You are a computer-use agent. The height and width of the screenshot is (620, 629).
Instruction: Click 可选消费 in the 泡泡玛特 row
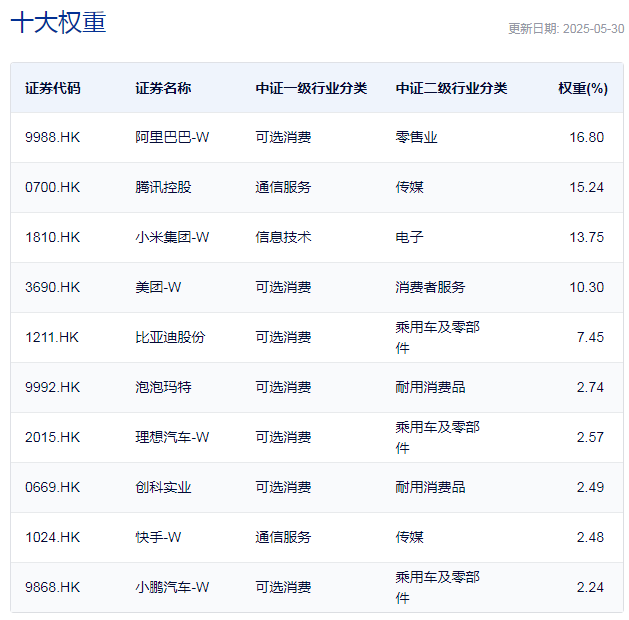point(283,387)
